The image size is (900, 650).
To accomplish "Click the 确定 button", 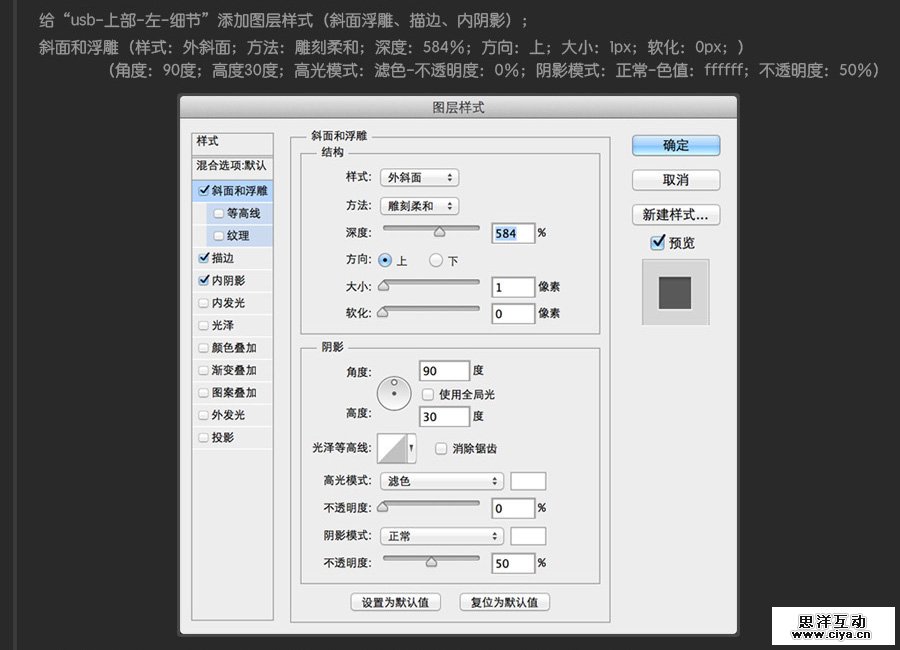I will tap(675, 145).
